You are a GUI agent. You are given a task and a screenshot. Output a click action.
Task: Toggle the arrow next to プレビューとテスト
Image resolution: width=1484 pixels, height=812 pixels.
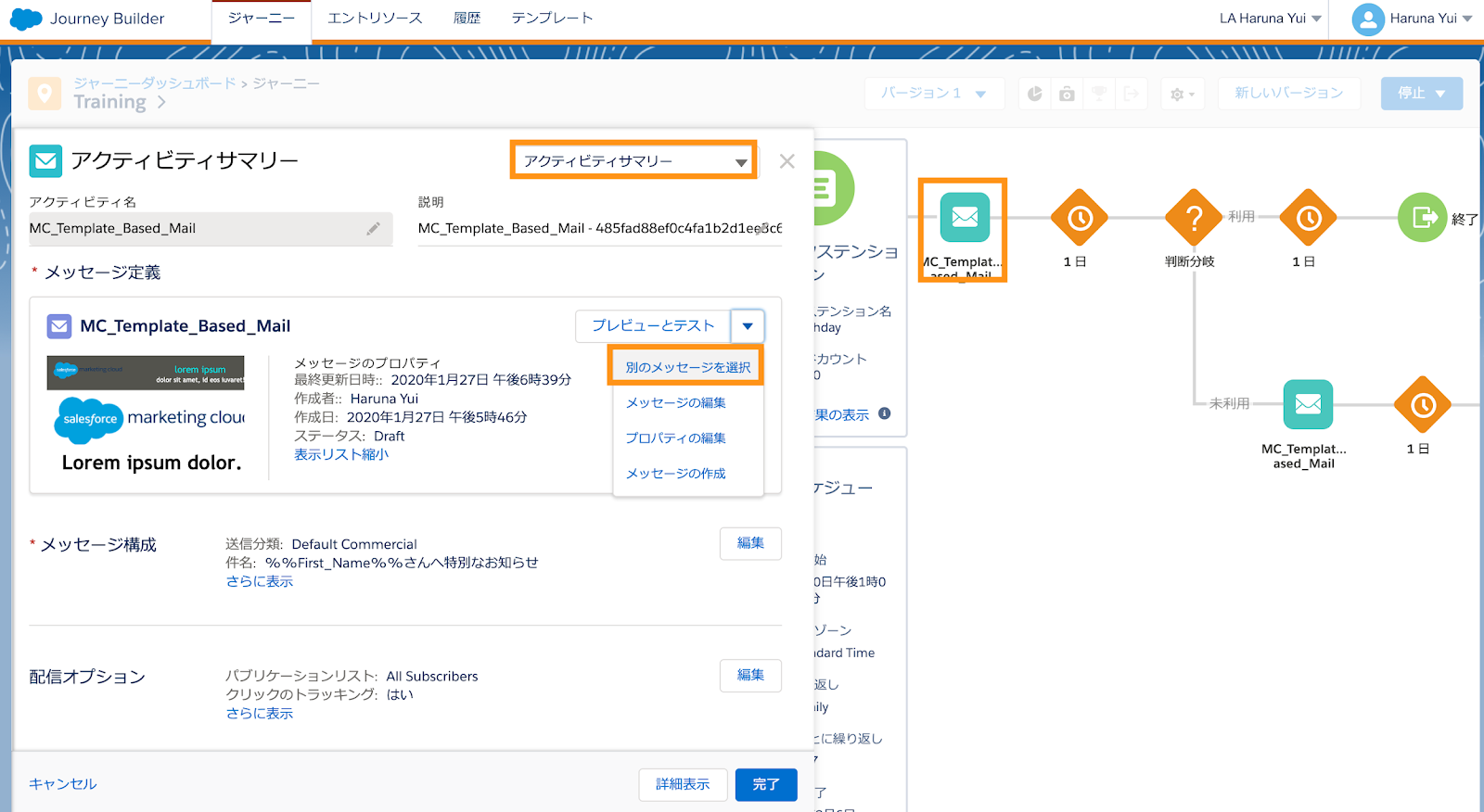pos(748,326)
